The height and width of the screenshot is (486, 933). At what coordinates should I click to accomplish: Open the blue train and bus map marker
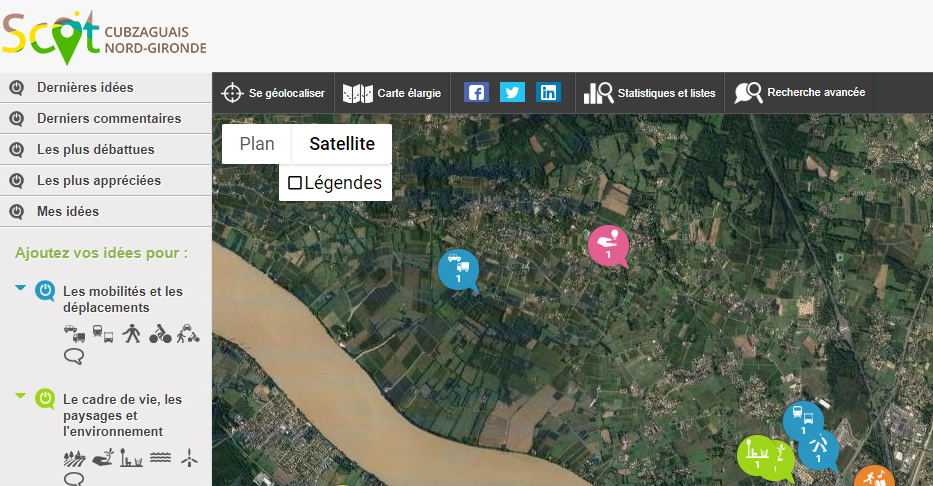(x=803, y=421)
